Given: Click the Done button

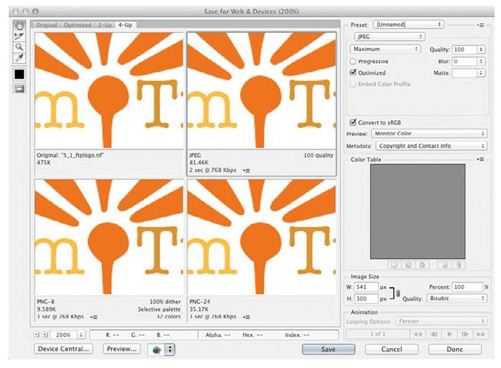Looking at the screenshot, I should point(455,349).
